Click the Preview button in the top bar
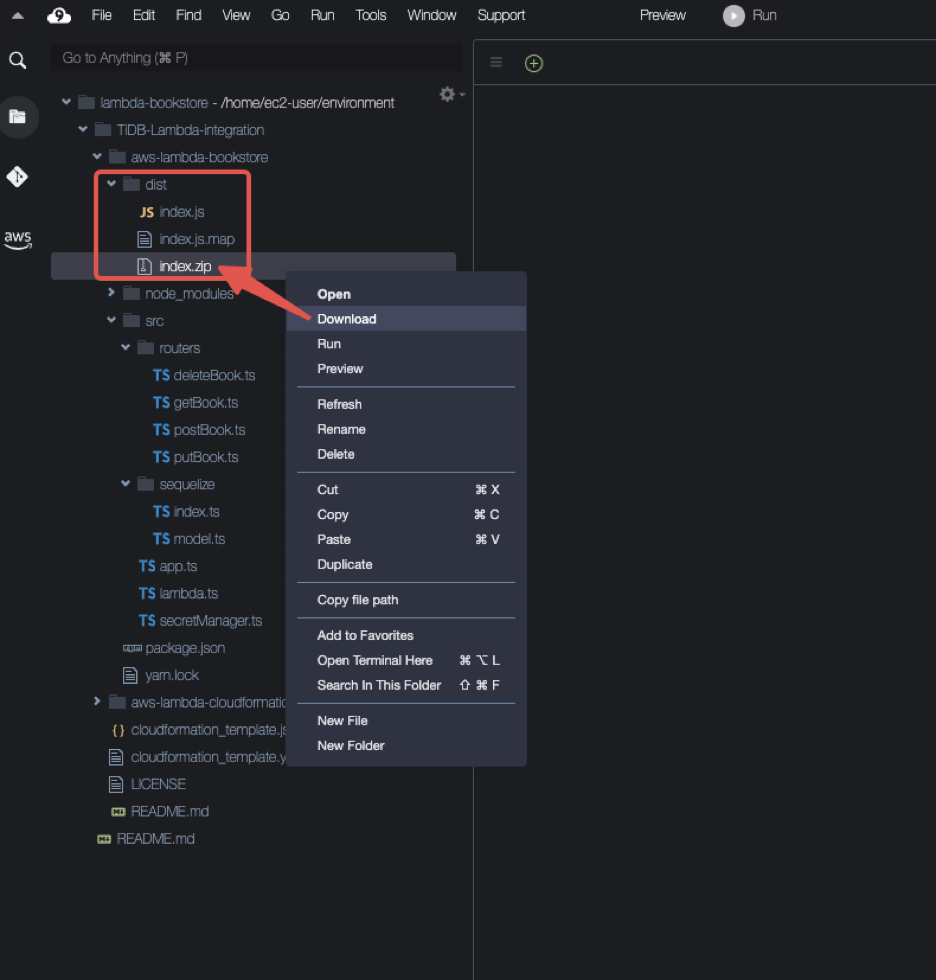936x980 pixels. [662, 15]
